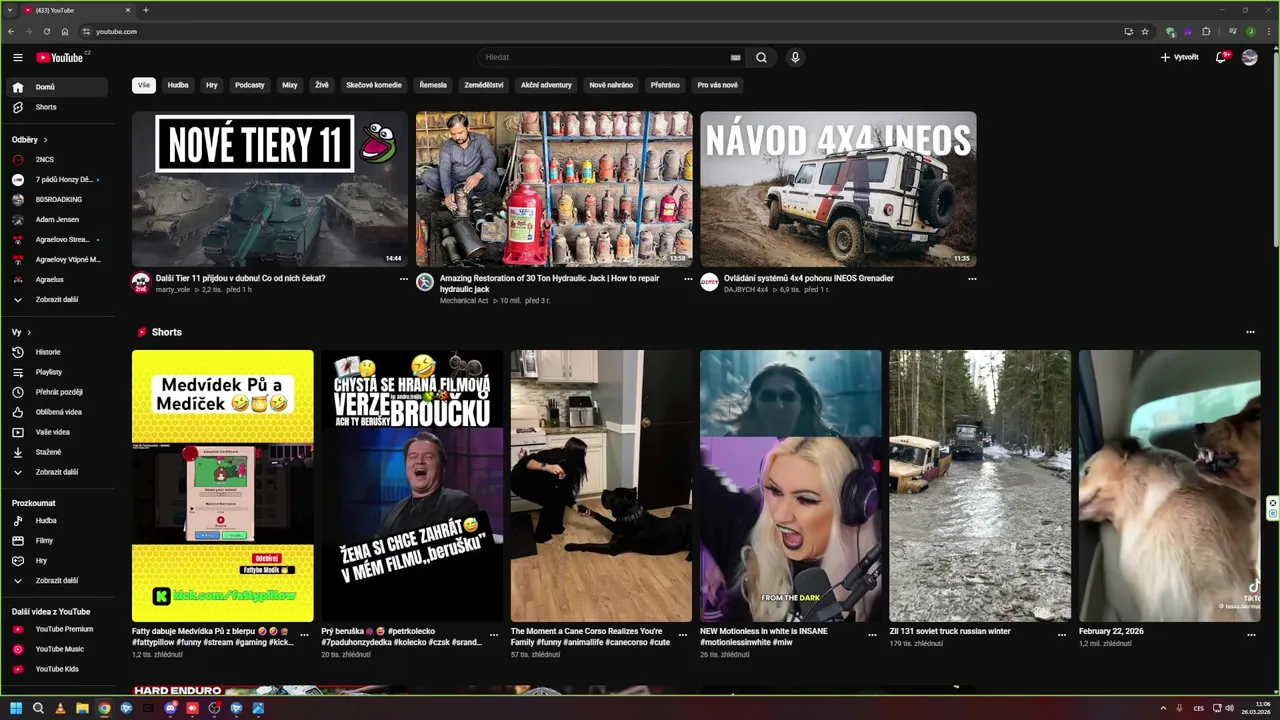Select the Zemědělství filter chip
Image resolution: width=1280 pixels, height=720 pixels.
click(x=484, y=85)
